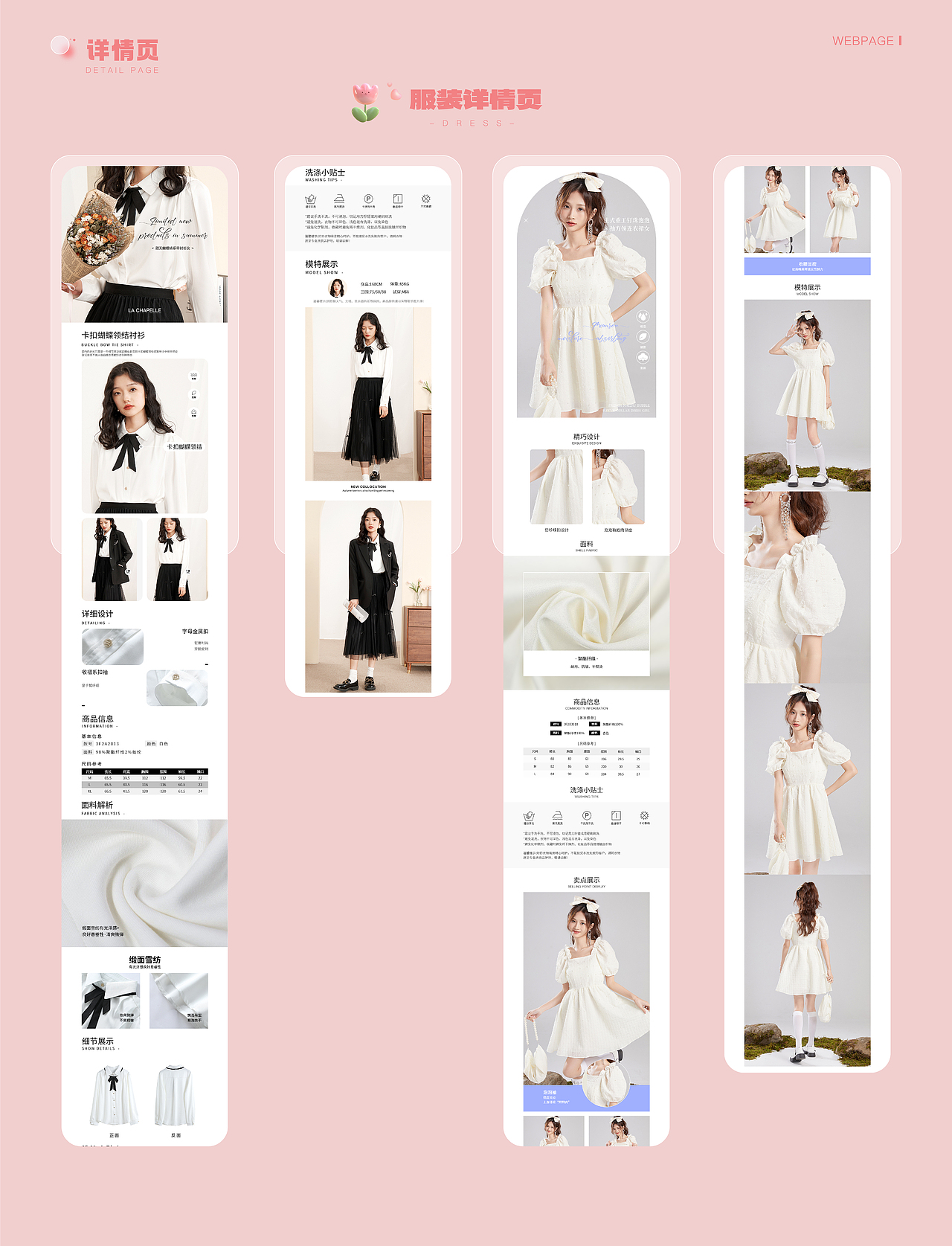Click bottom round feature icon on shirt portrait

click(194, 412)
